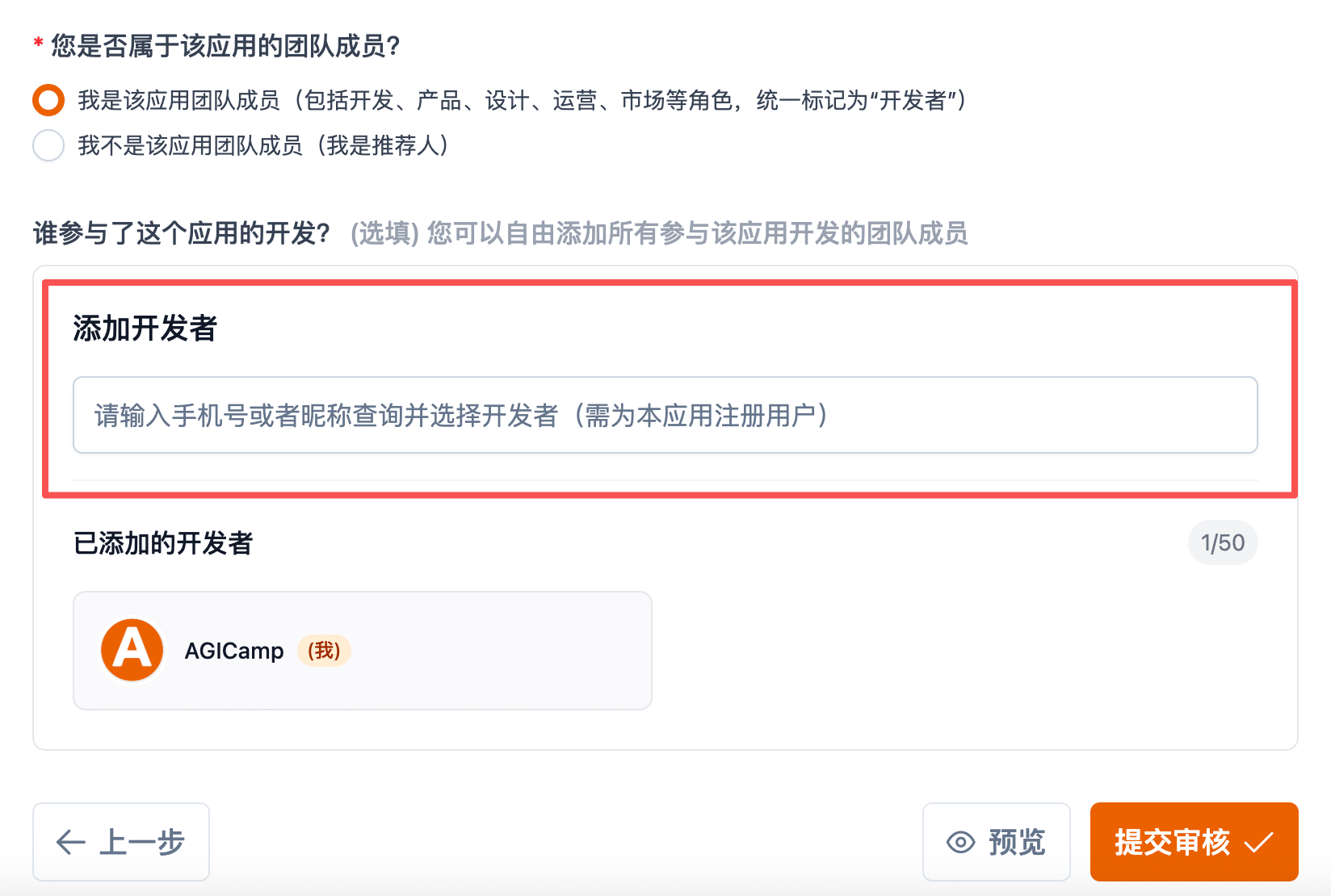Click the "添加开发者" section heading
The image size is (1331, 896).
pyautogui.click(x=145, y=329)
